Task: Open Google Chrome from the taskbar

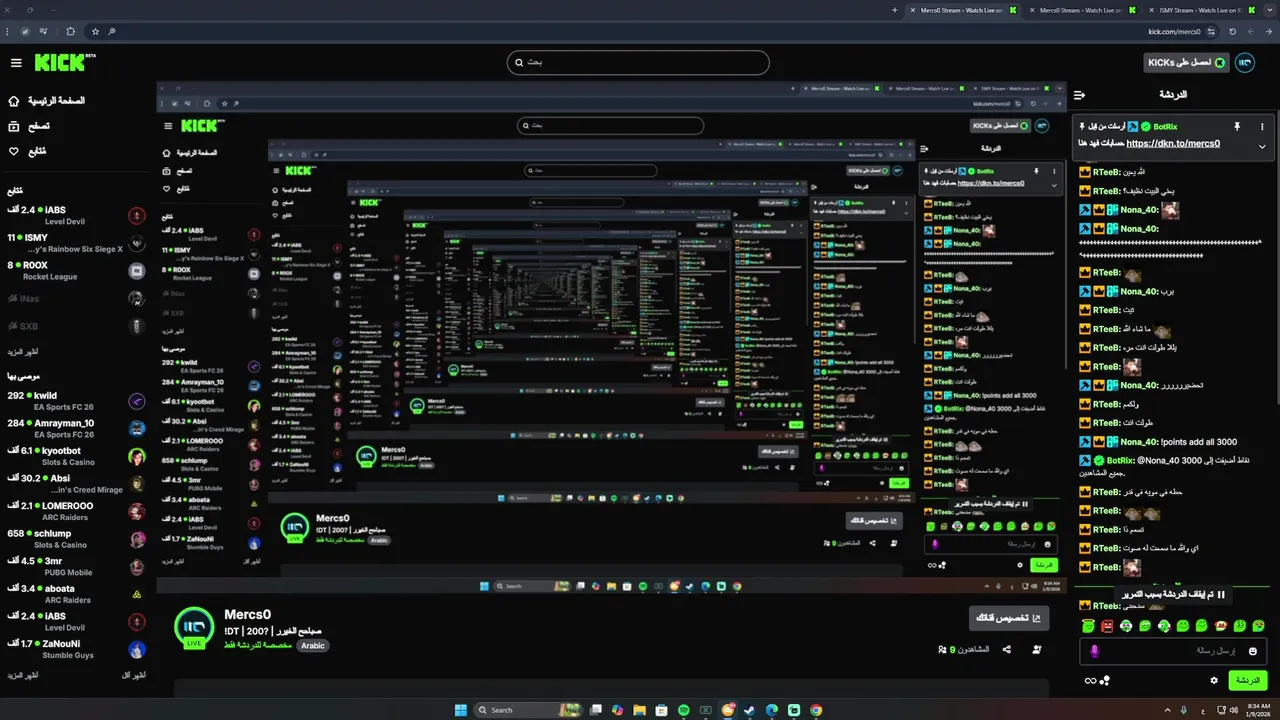Action: [816, 710]
